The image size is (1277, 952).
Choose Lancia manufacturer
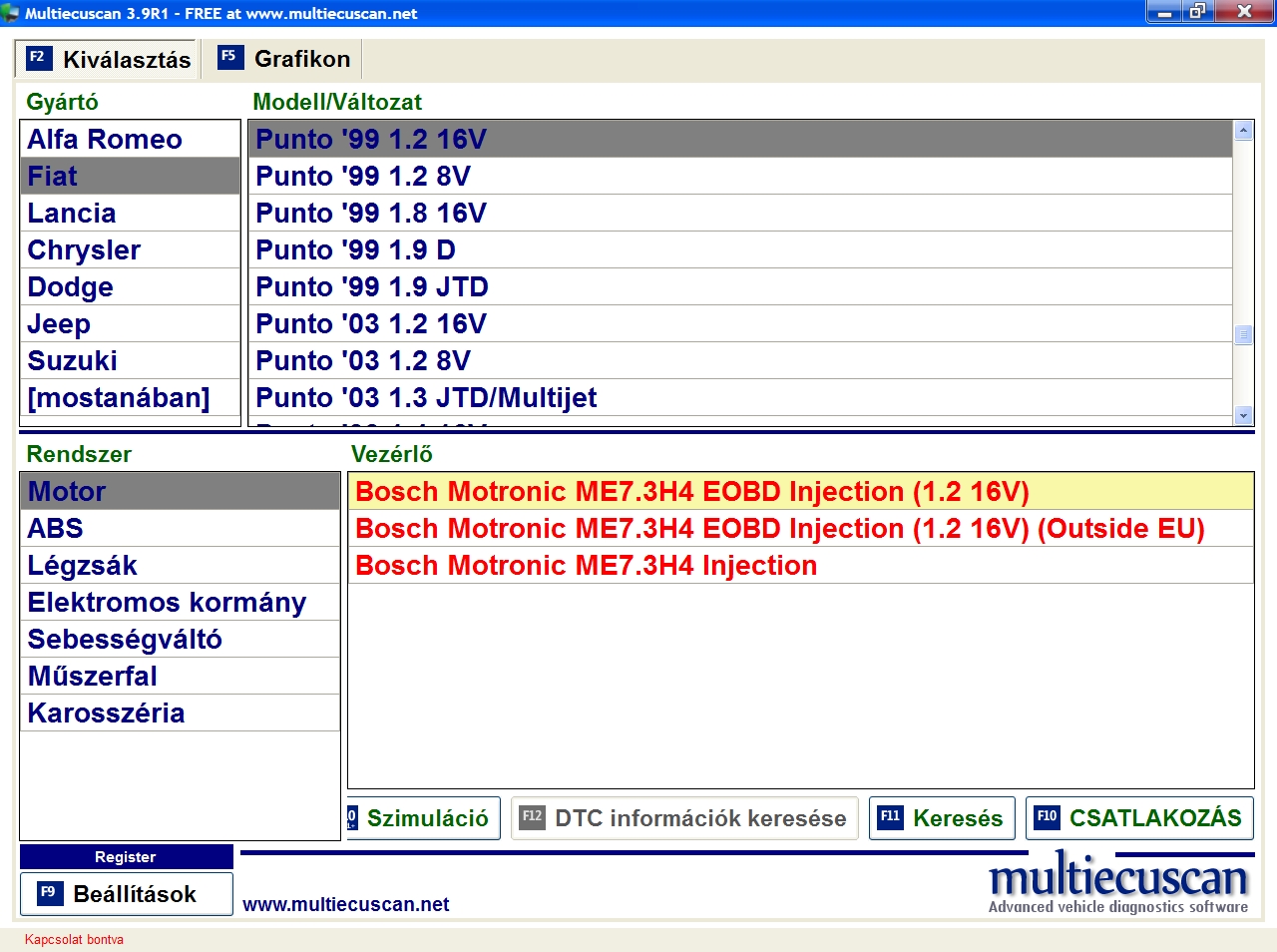pyautogui.click(x=130, y=214)
